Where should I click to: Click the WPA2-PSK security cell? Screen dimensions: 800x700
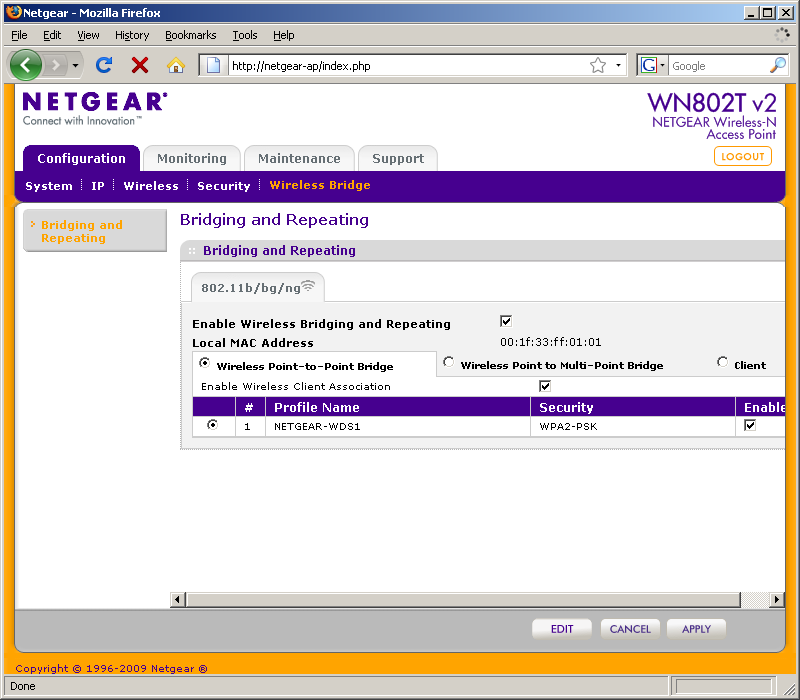click(x=633, y=427)
